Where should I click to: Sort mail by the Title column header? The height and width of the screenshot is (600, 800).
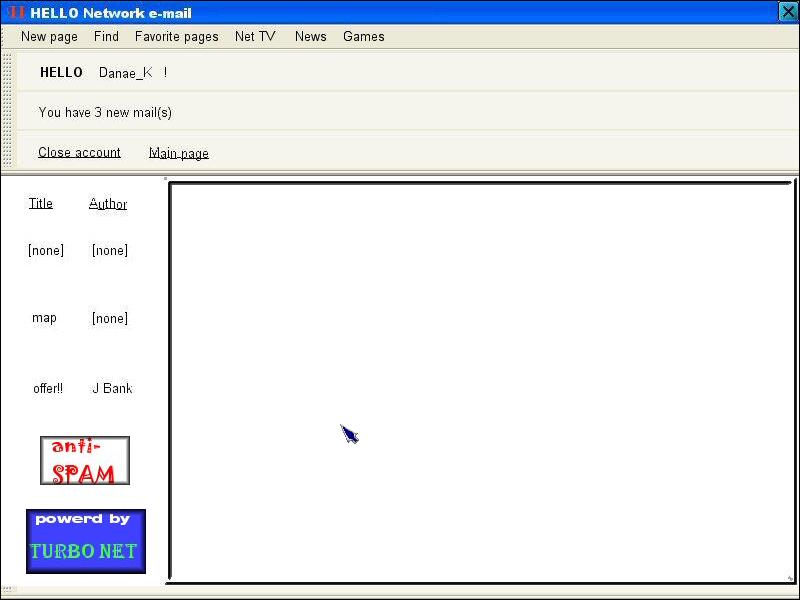(x=40, y=203)
